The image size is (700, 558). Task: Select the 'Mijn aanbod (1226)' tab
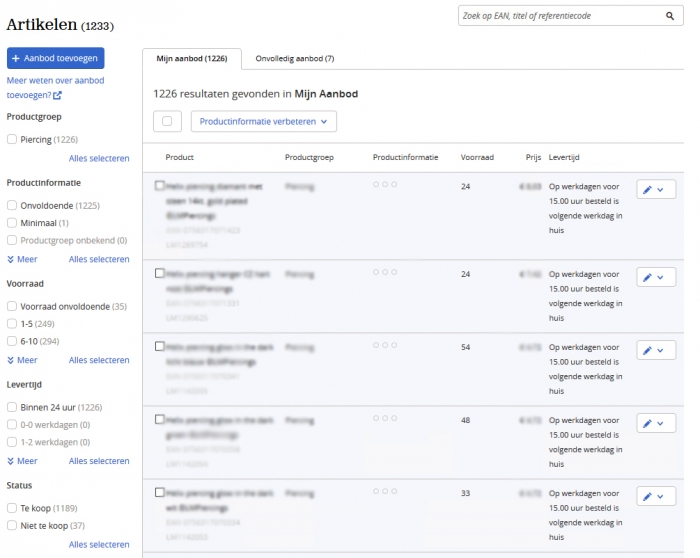click(x=193, y=59)
